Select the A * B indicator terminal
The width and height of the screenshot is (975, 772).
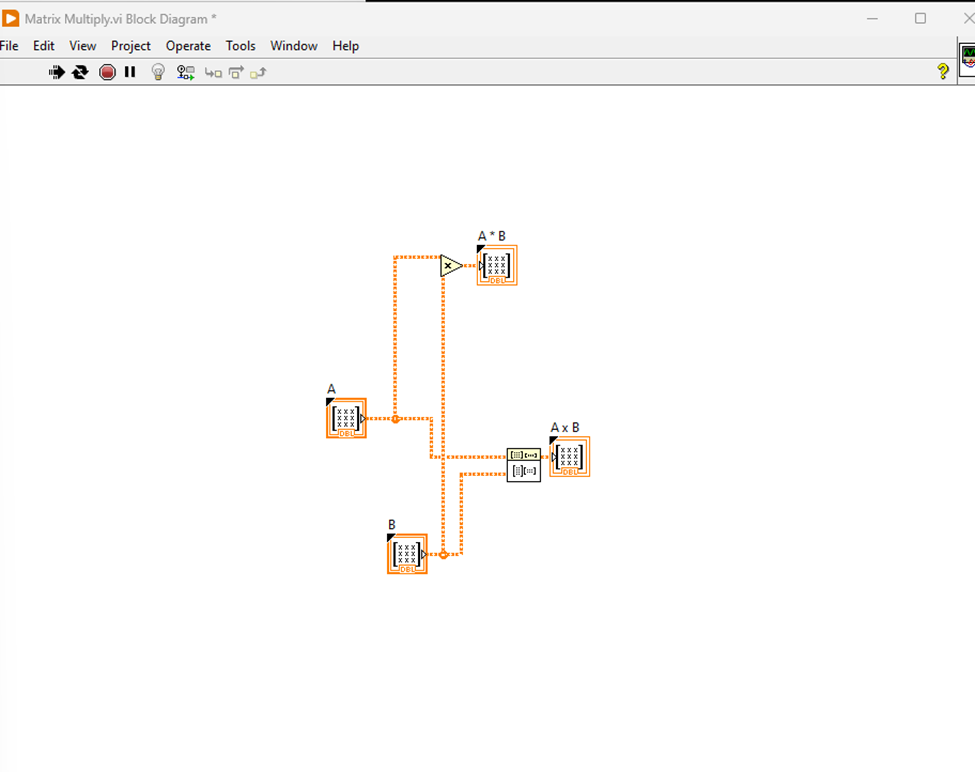pyautogui.click(x=496, y=264)
